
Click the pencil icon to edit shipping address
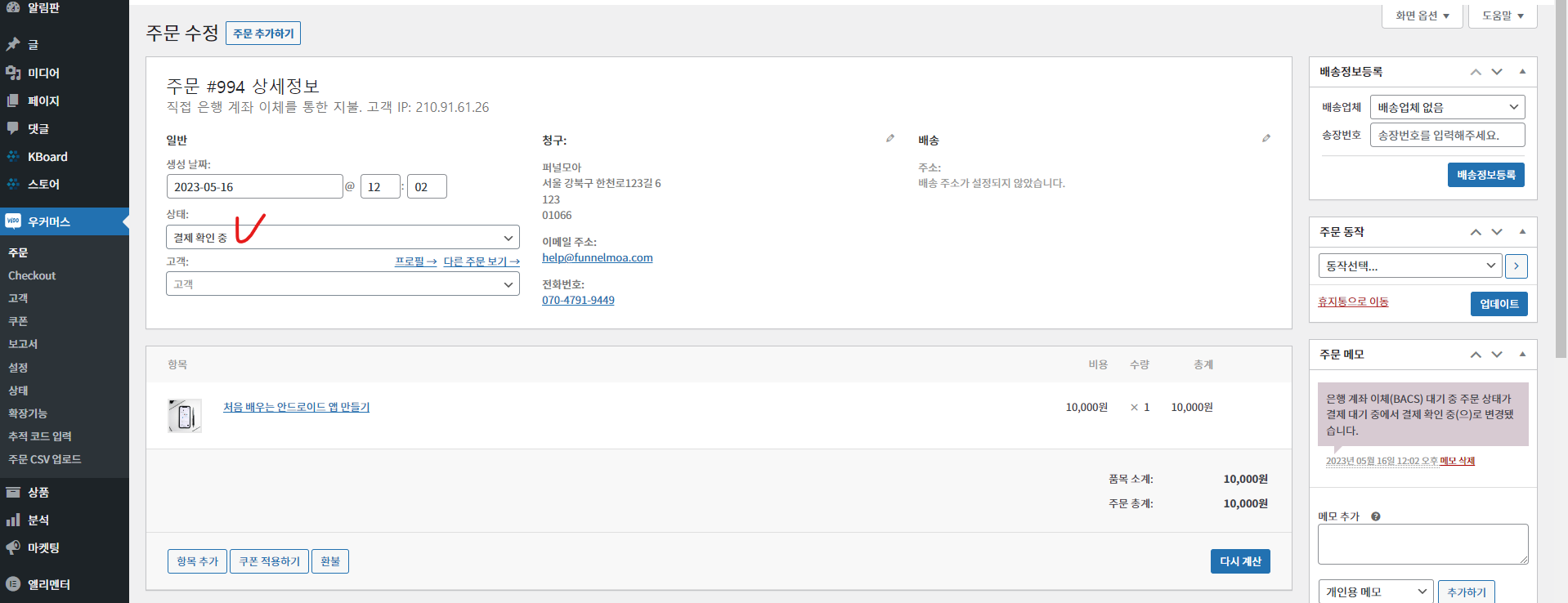coord(1266,139)
